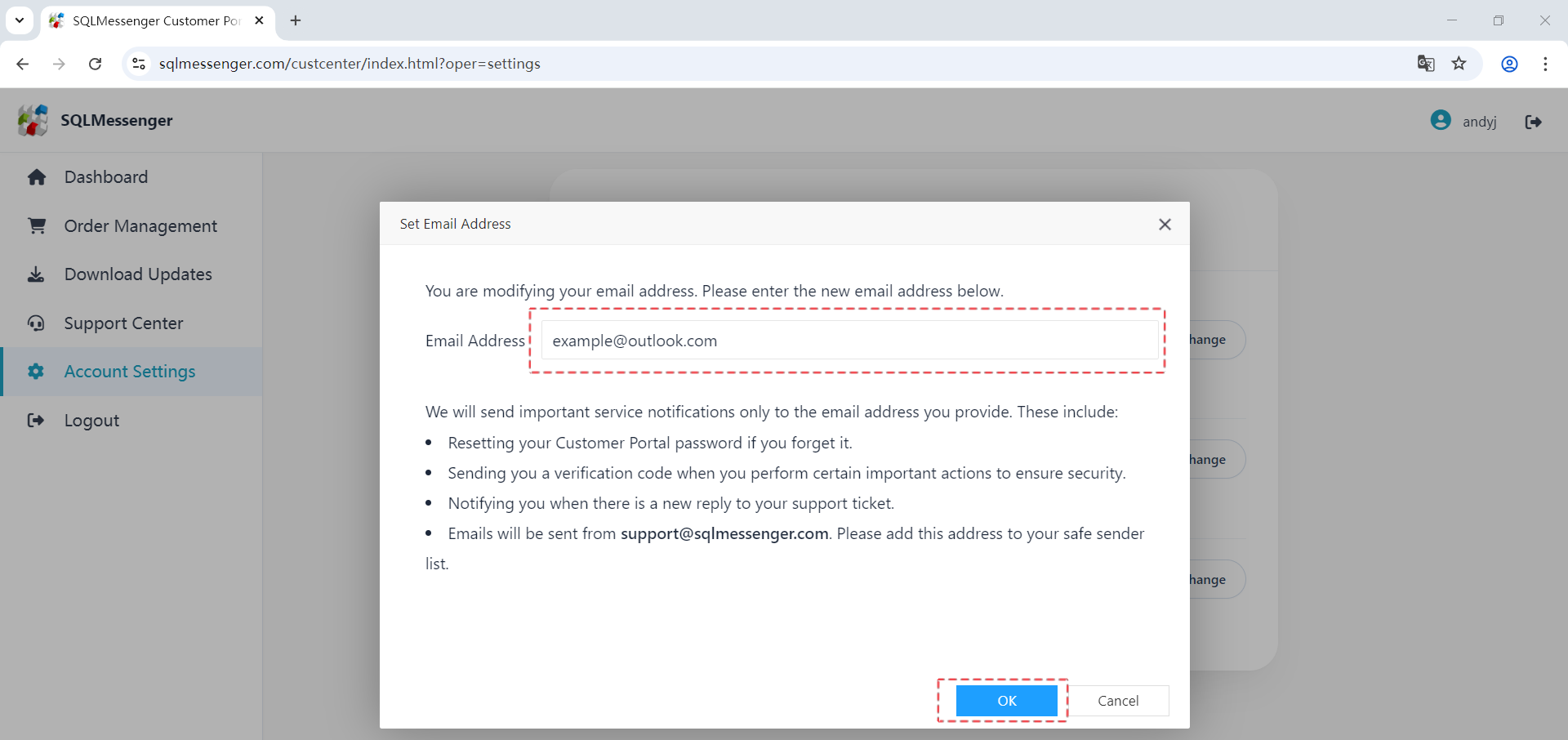This screenshot has height=740, width=1568.
Task: Bookmark the page with the star icon
Action: [1460, 64]
